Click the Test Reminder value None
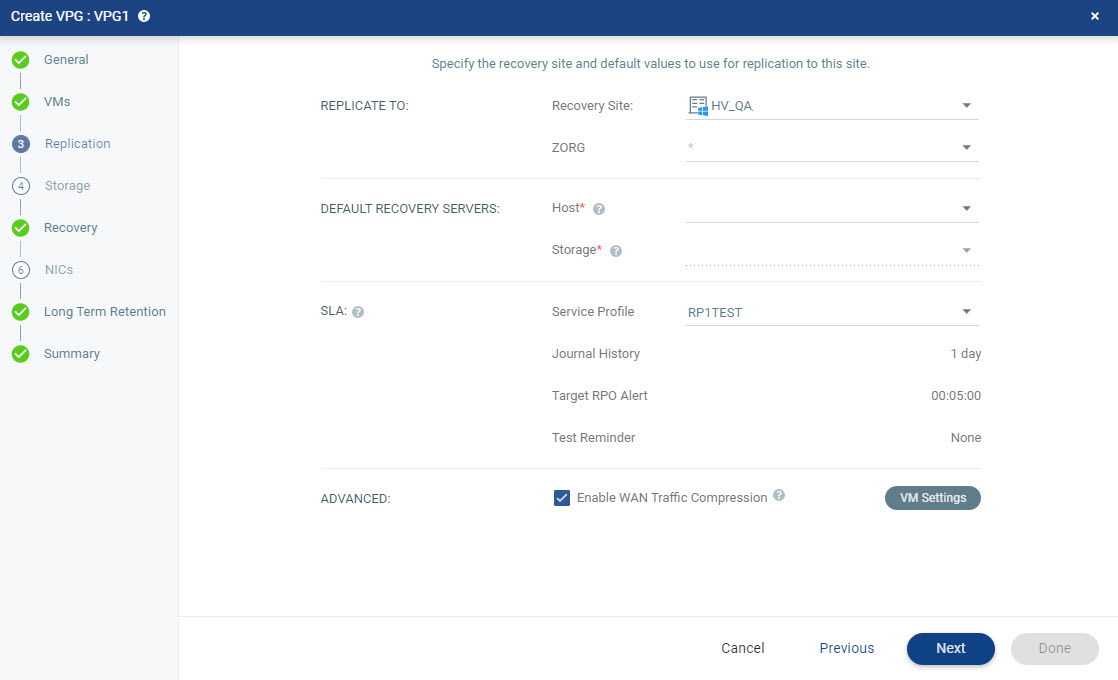The width and height of the screenshot is (1118, 680). (965, 438)
